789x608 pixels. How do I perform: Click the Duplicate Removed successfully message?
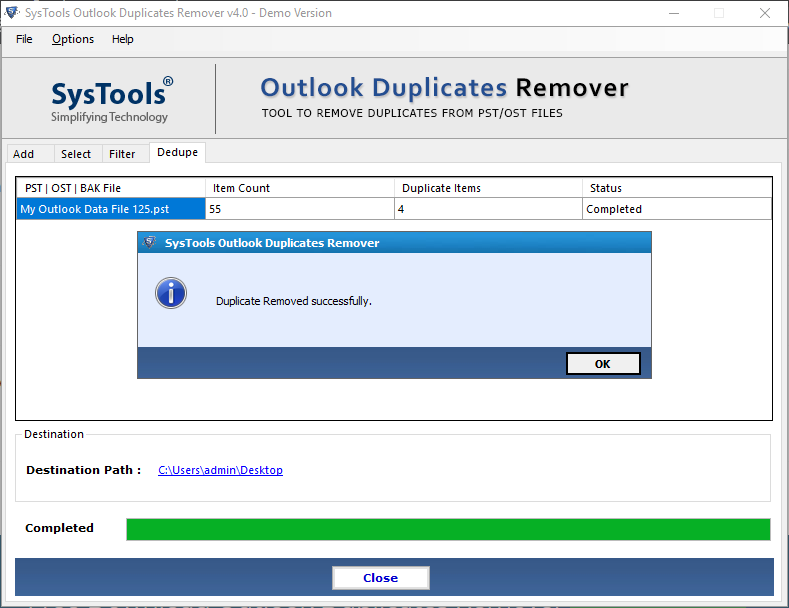(294, 301)
